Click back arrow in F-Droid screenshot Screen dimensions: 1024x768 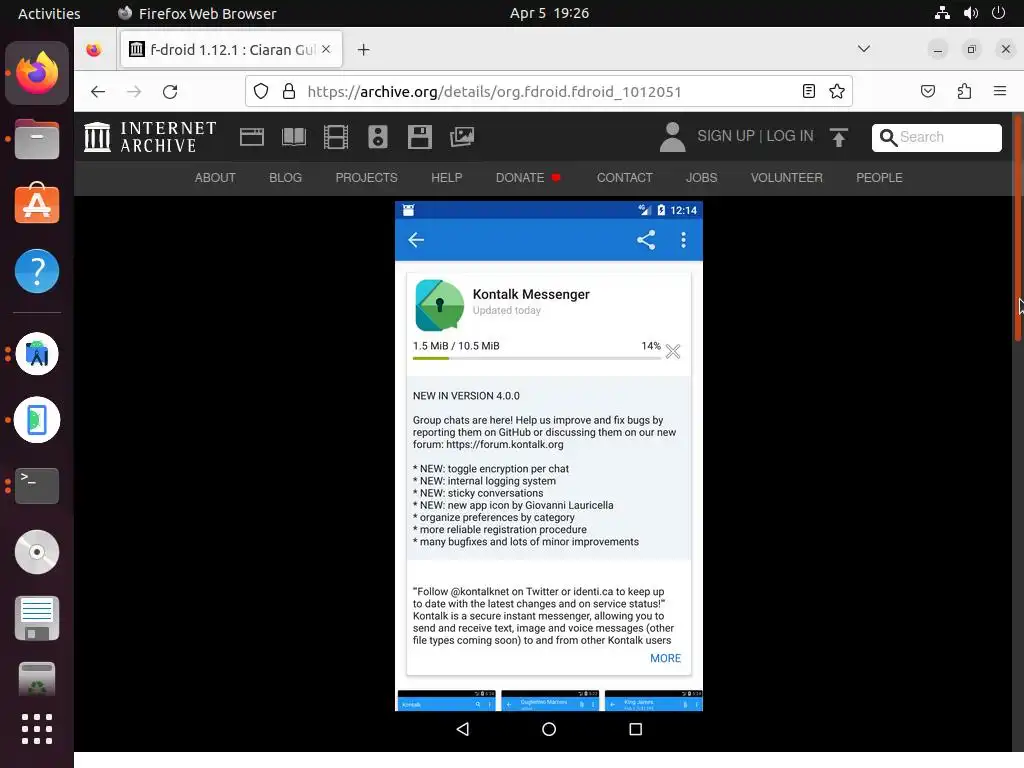pyautogui.click(x=416, y=240)
